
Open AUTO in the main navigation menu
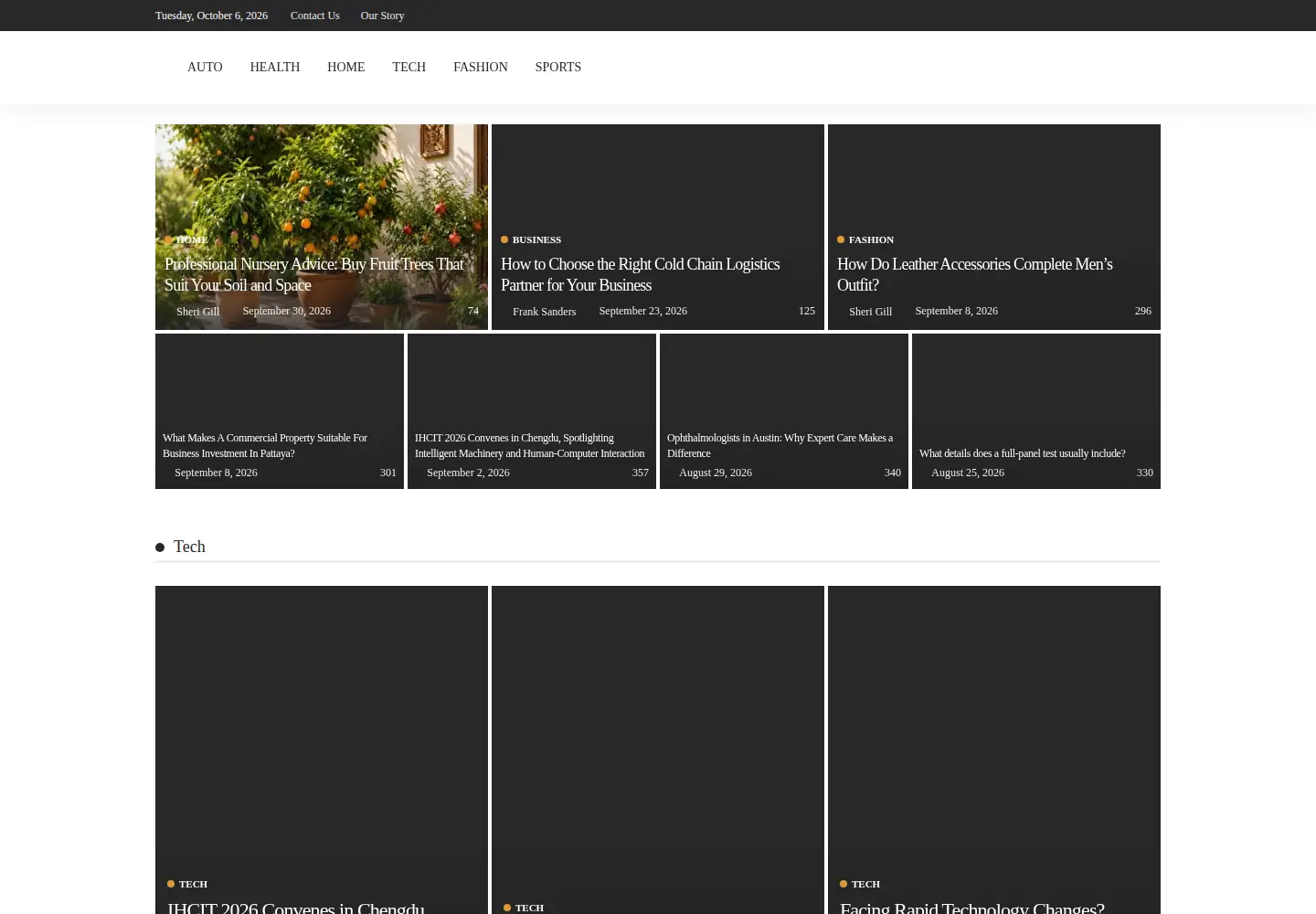click(x=205, y=67)
